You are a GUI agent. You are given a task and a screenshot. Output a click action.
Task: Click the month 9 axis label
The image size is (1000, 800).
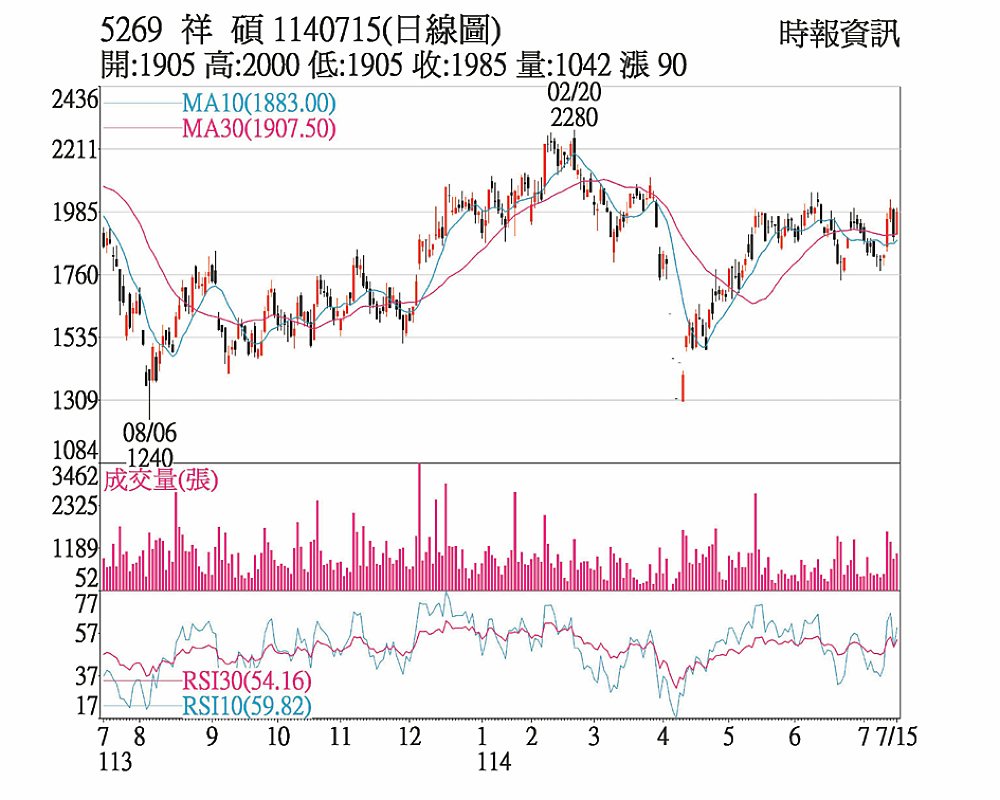tap(212, 737)
